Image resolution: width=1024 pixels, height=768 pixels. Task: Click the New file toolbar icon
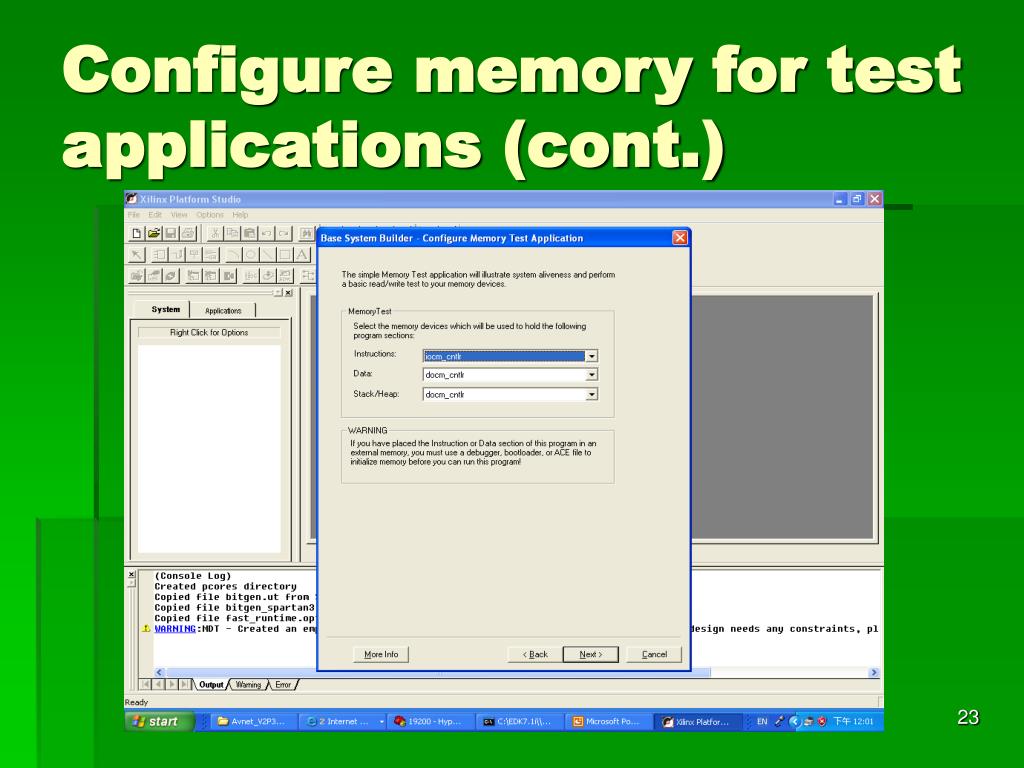pos(136,234)
